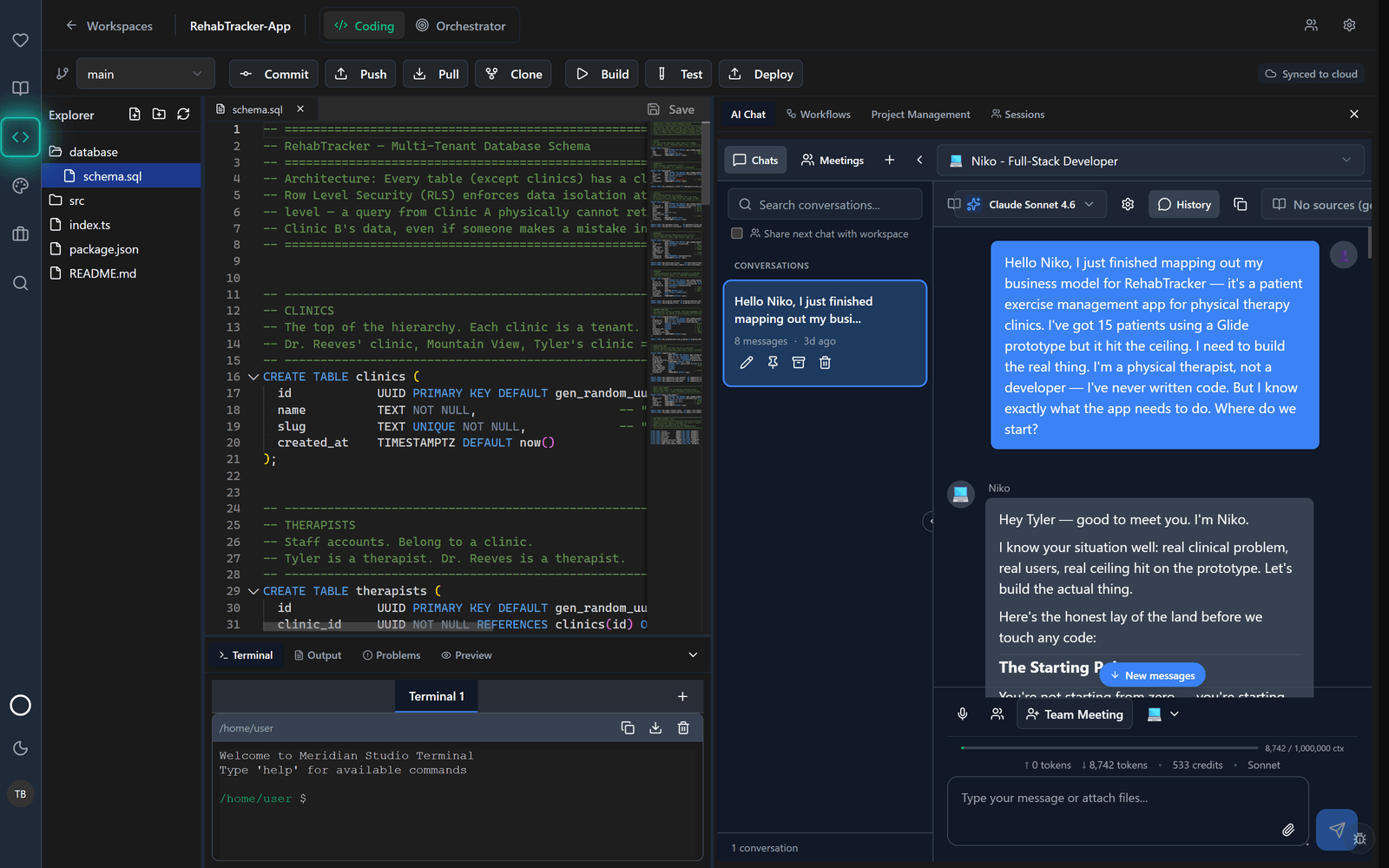
Task: Copy chat with duplicate icon
Action: pos(1240,205)
